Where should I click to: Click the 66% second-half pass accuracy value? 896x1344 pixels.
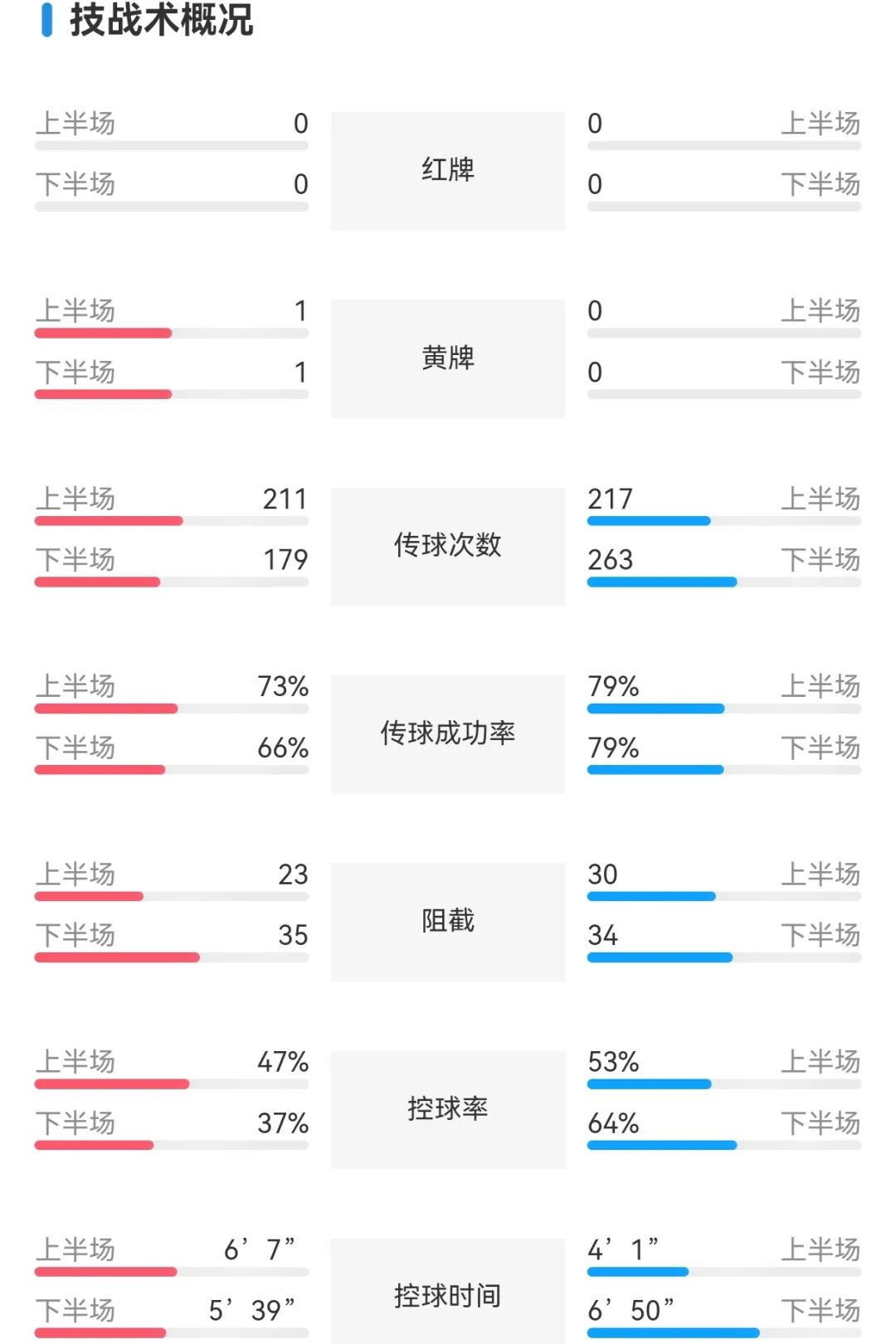click(x=282, y=748)
